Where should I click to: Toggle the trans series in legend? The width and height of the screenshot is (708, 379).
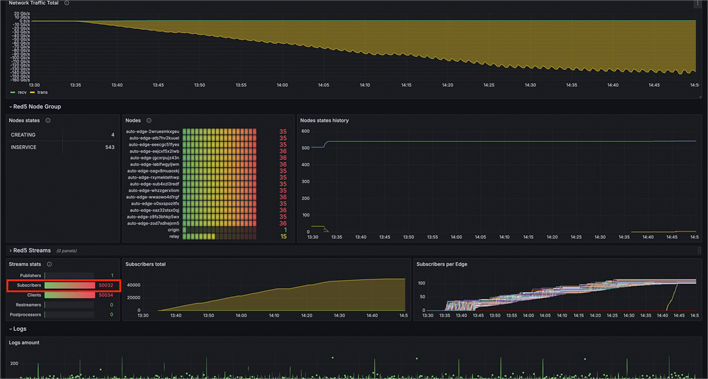point(43,92)
